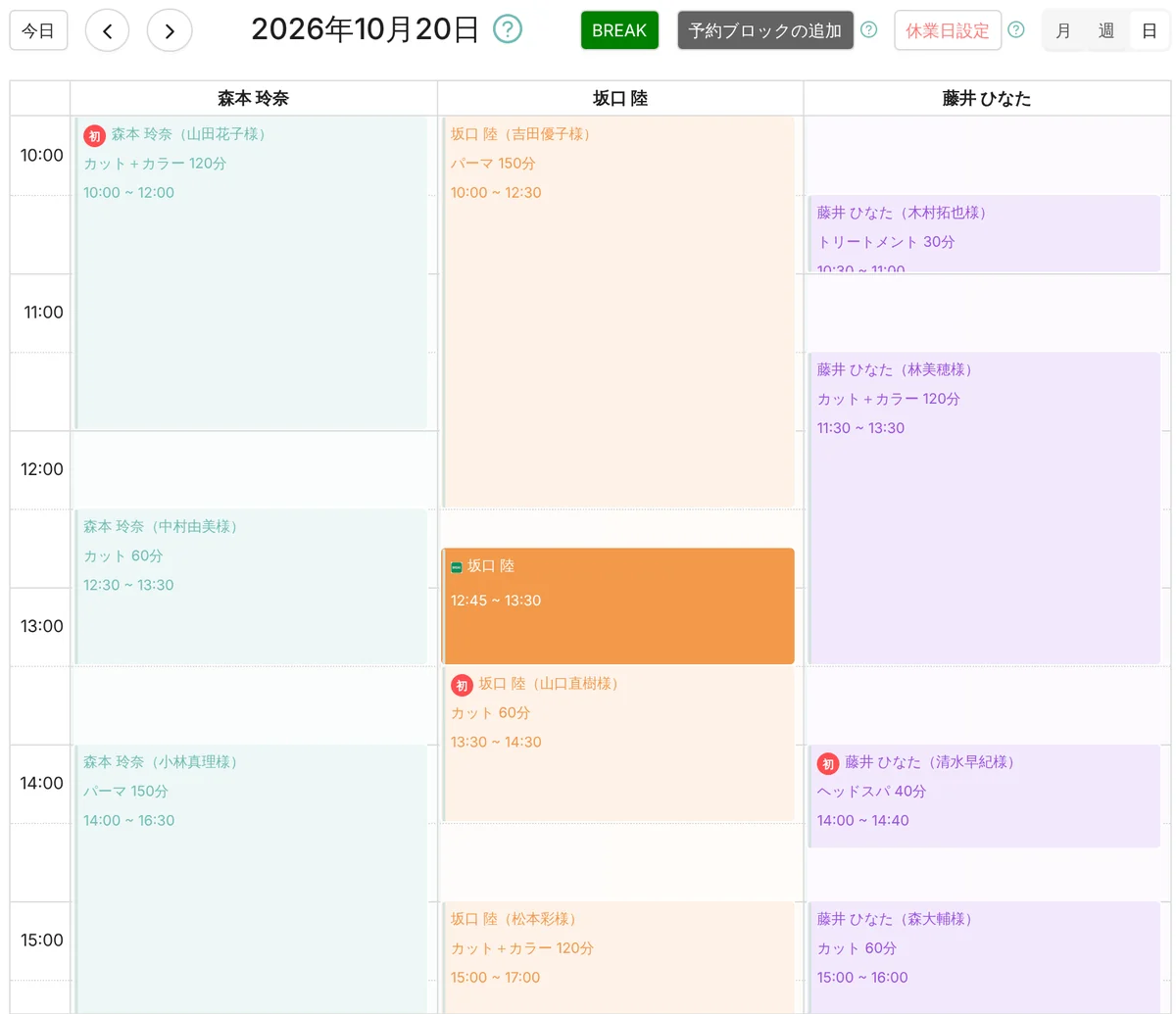The image size is (1176, 1014).
Task: Go to the previous day with the left chevron
Action: (108, 30)
